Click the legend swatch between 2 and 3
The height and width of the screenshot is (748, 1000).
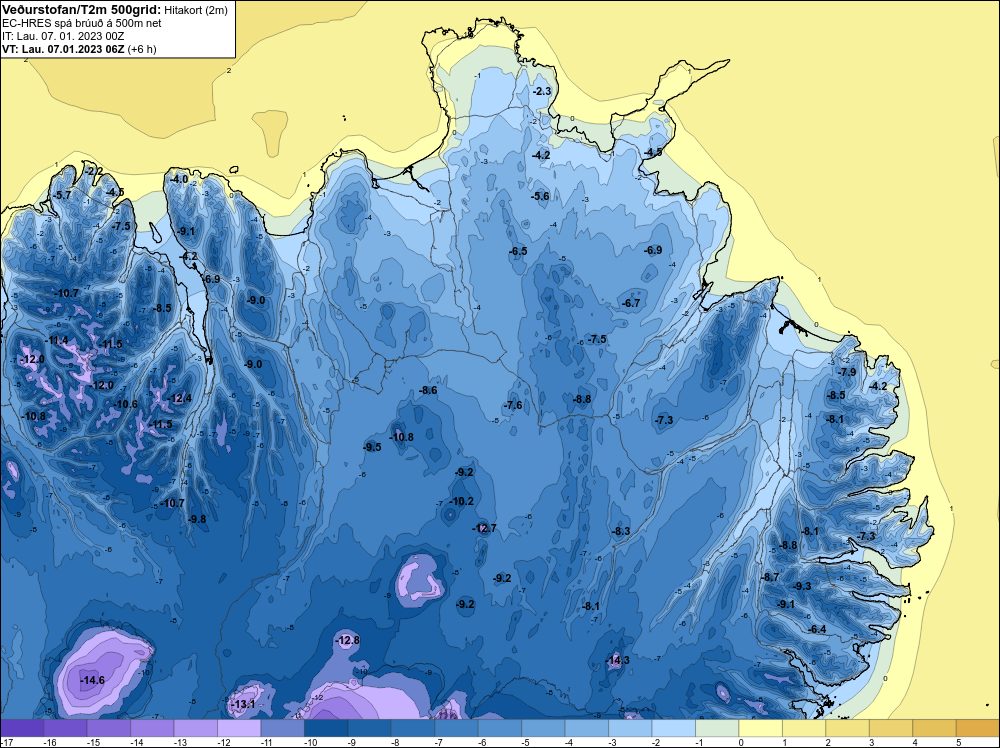click(847, 728)
